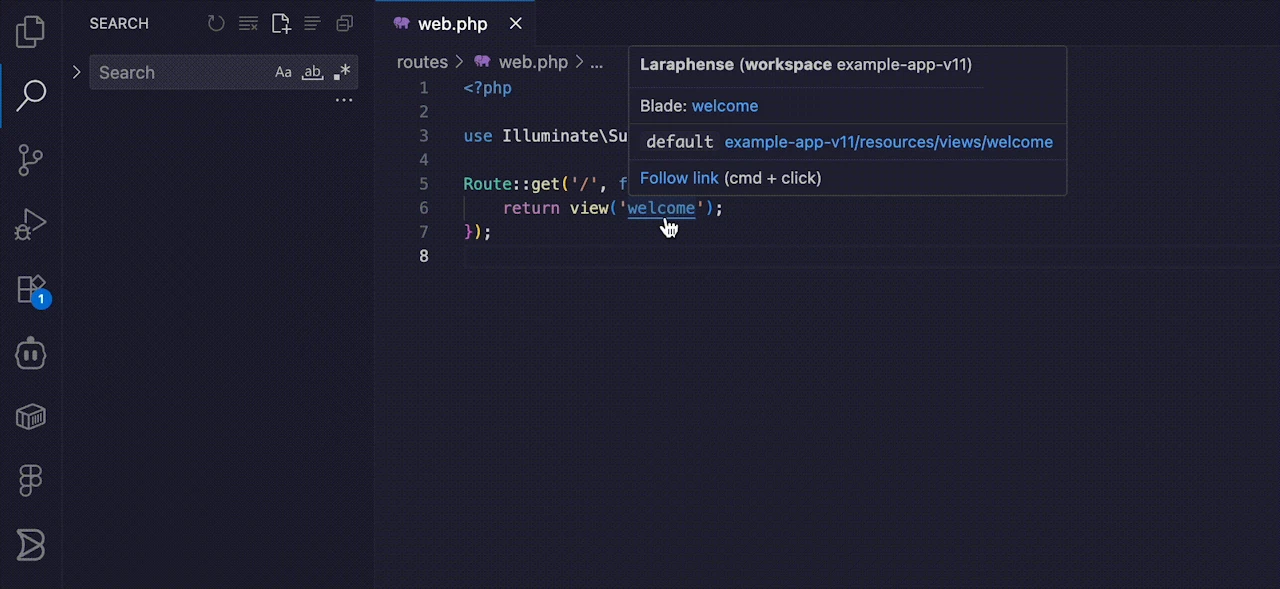This screenshot has width=1280, height=589.
Task: Open the Explorer view in activity bar
Action: click(31, 32)
